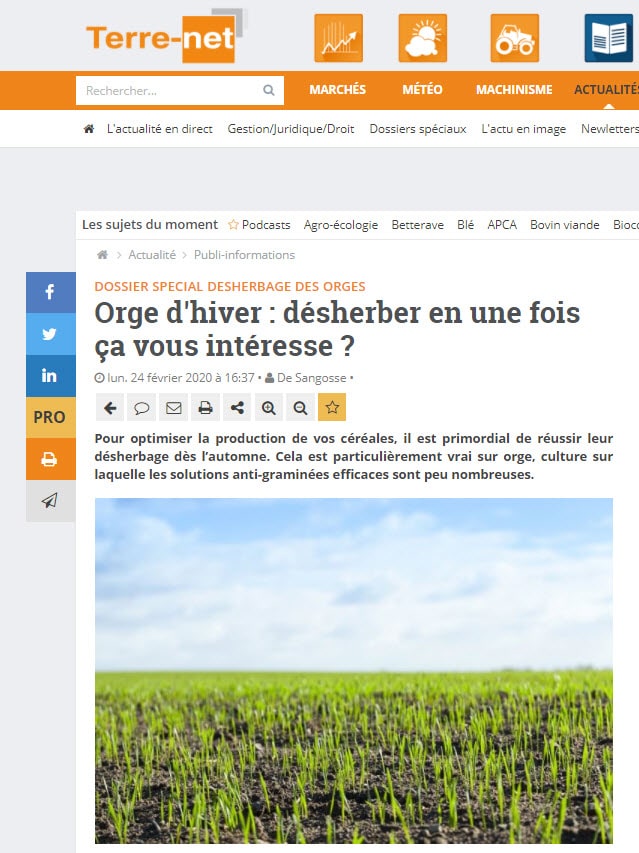Print from the orange sidebar printer icon

coord(51,459)
